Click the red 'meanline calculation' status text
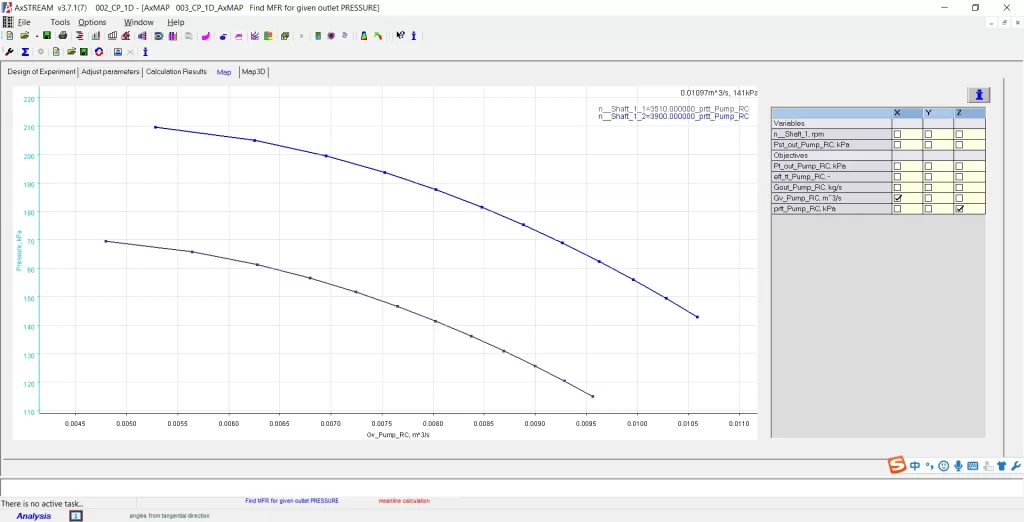 click(x=404, y=501)
